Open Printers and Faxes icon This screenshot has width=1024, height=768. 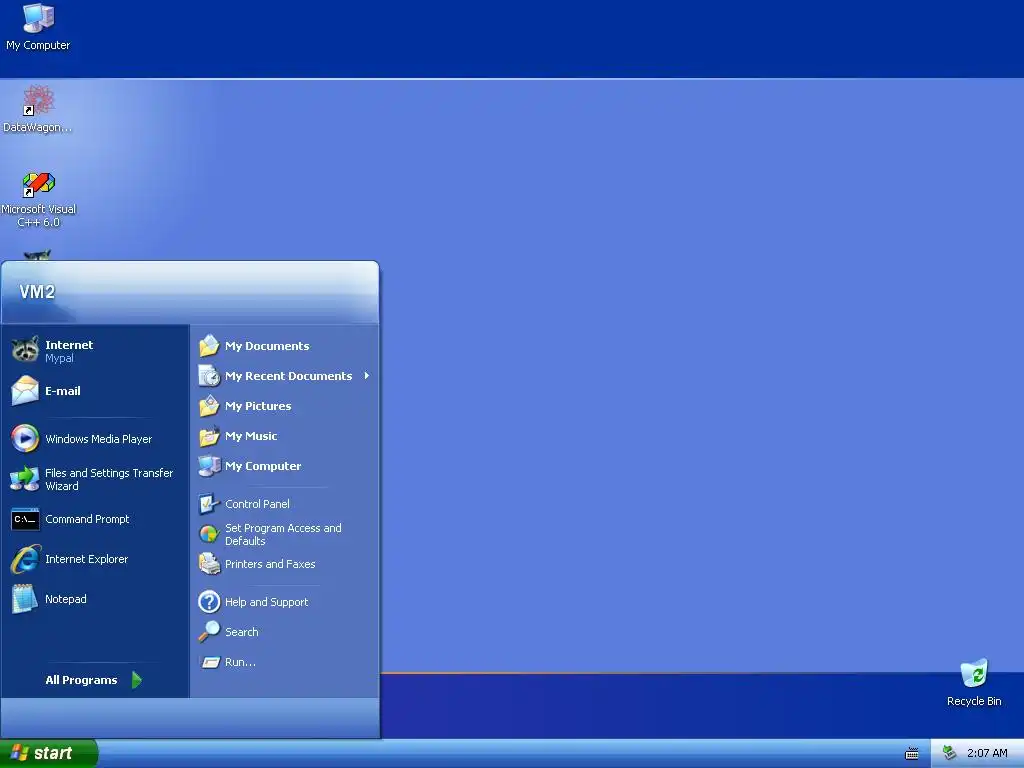tap(209, 564)
